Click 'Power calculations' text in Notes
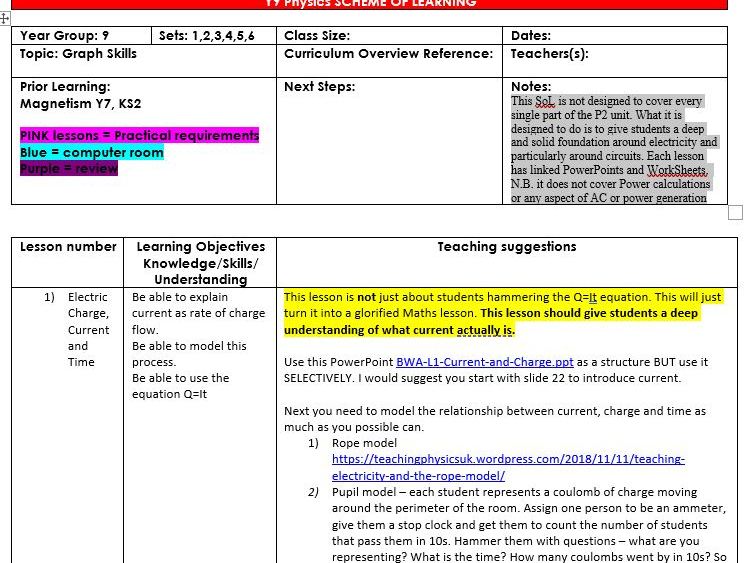Screen dimensions: 750x563 [x=664, y=184]
